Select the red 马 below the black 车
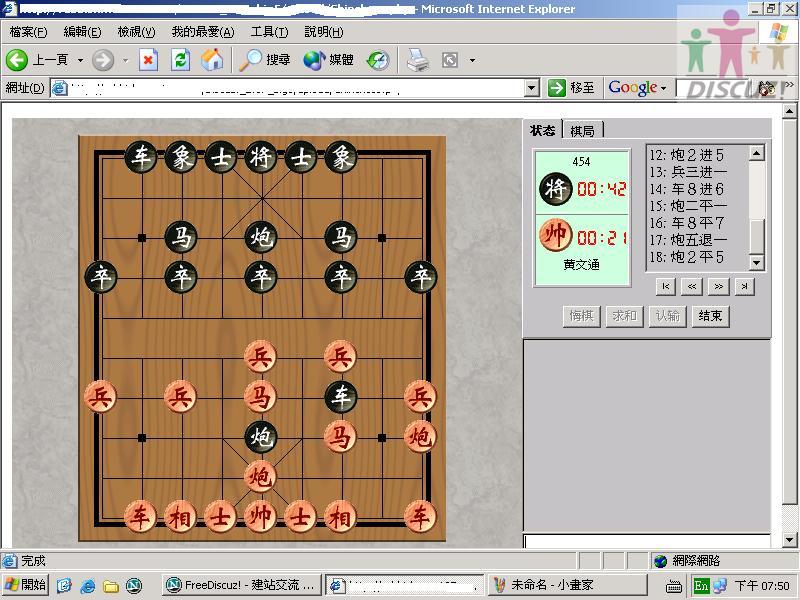Image resolution: width=800 pixels, height=600 pixels. click(x=341, y=437)
